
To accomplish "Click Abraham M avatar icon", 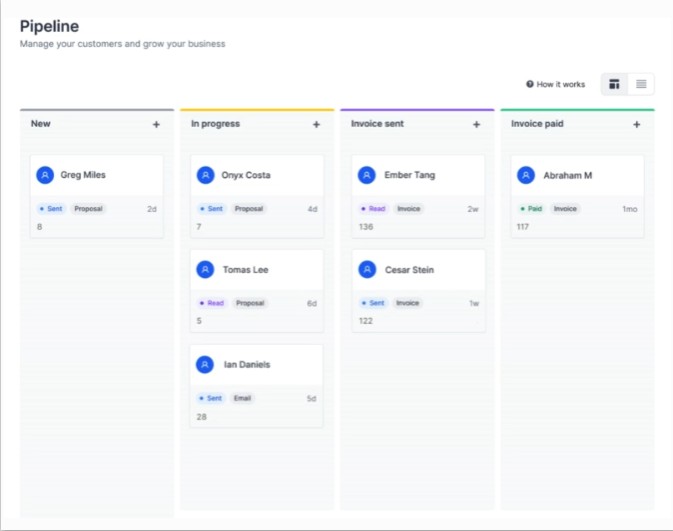I will tap(526, 175).
